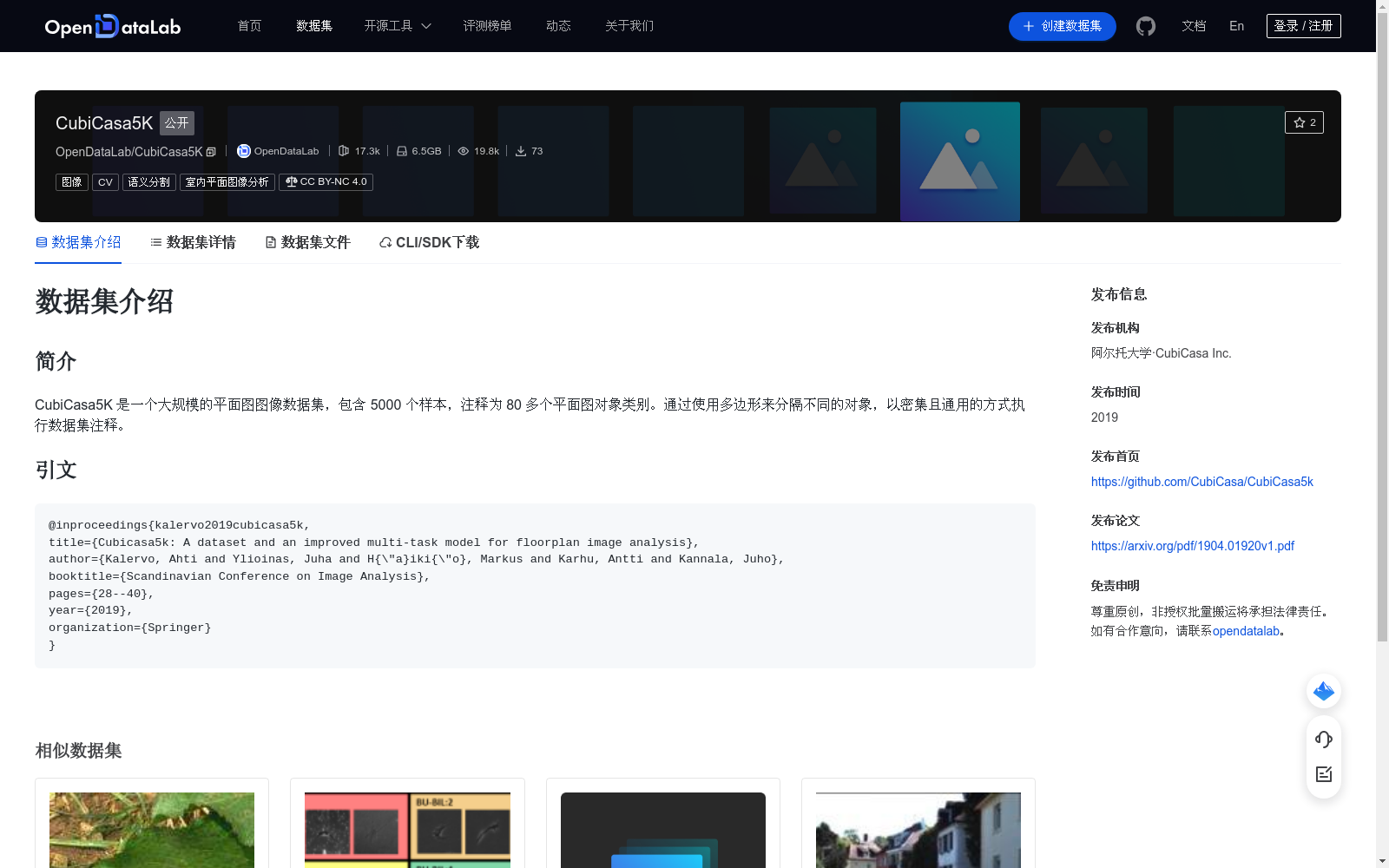
Task: Click the OpenDataLab logo
Action: point(113,26)
